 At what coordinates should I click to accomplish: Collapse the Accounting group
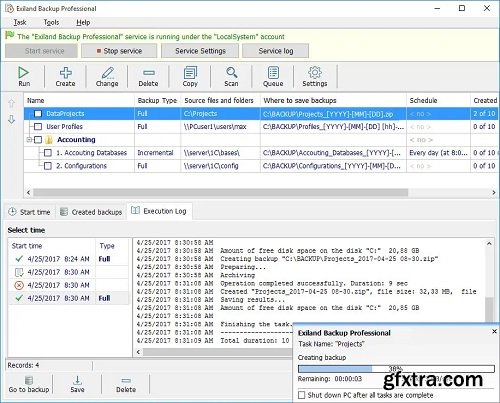pos(29,140)
